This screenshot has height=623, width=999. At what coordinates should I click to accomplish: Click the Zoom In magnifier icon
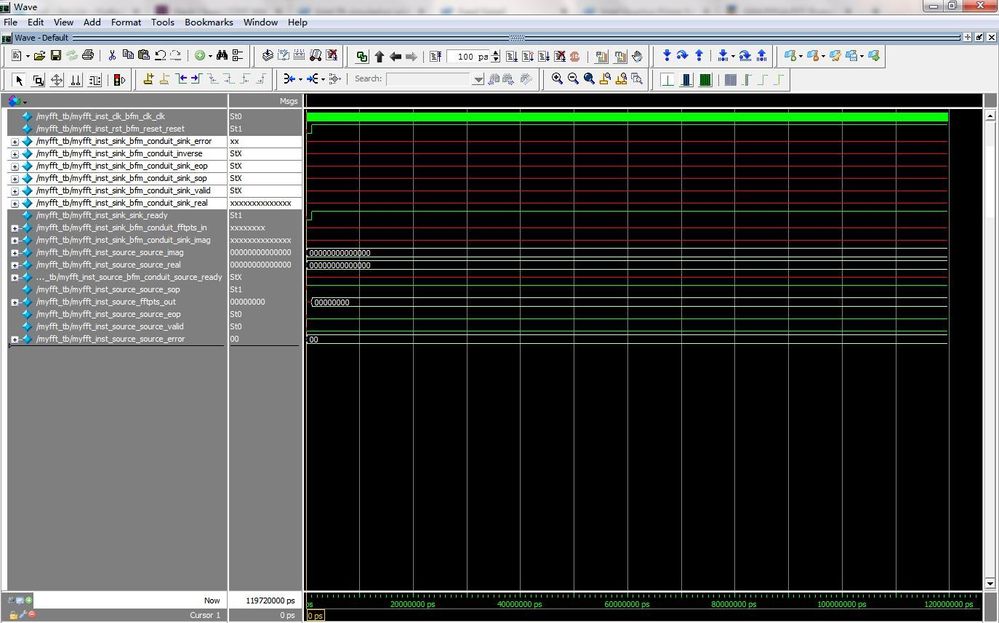557,79
